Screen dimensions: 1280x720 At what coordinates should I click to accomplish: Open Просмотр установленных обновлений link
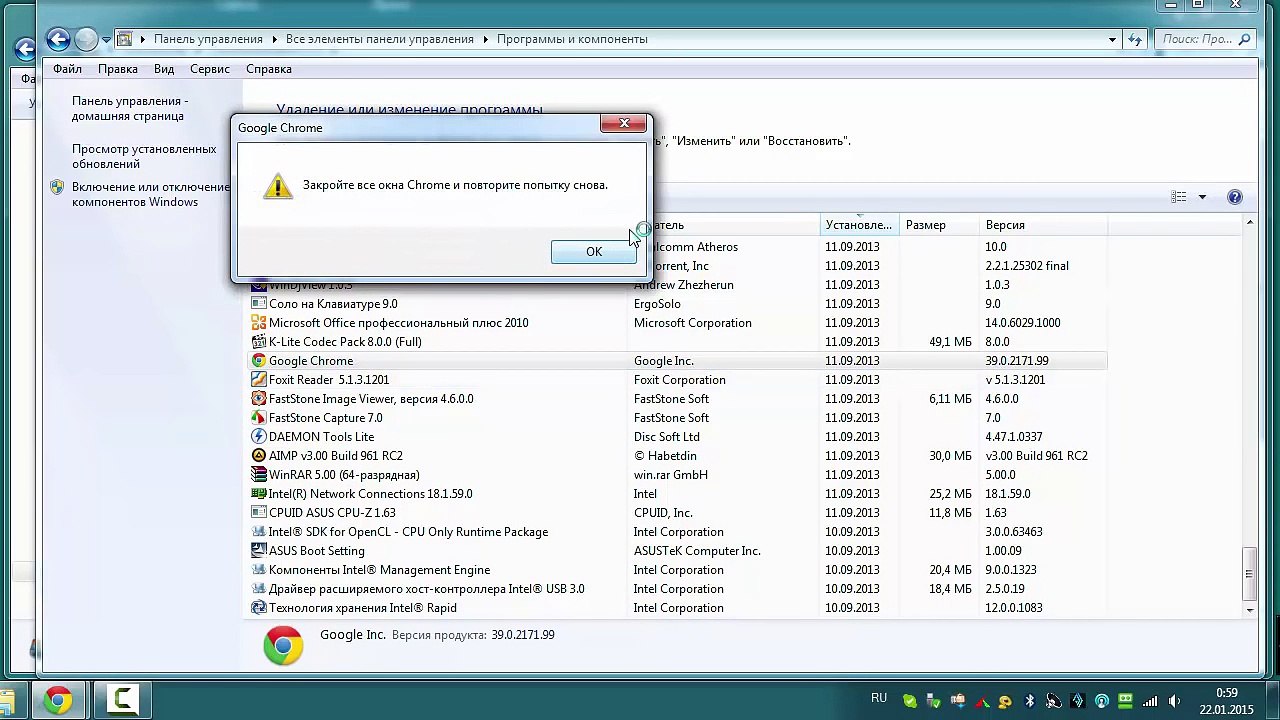[144, 156]
